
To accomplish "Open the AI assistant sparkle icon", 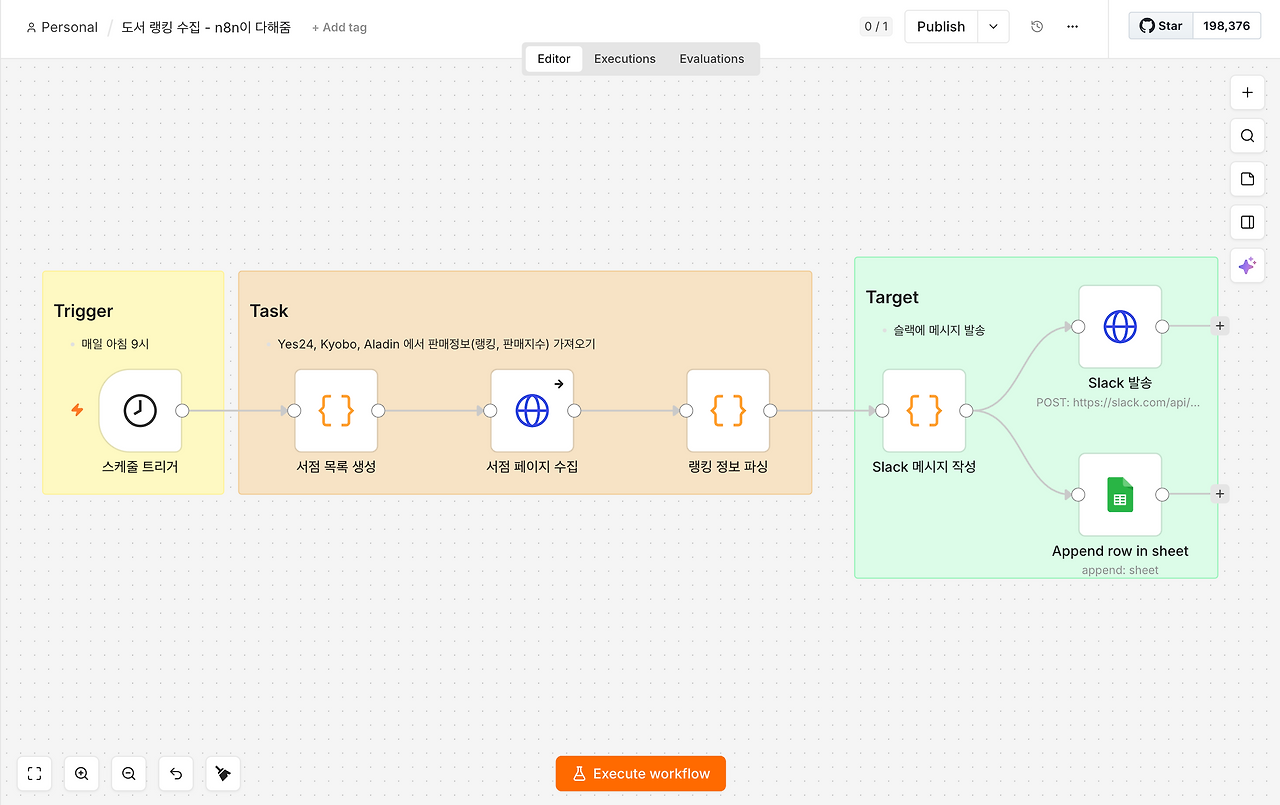I will click(x=1247, y=266).
